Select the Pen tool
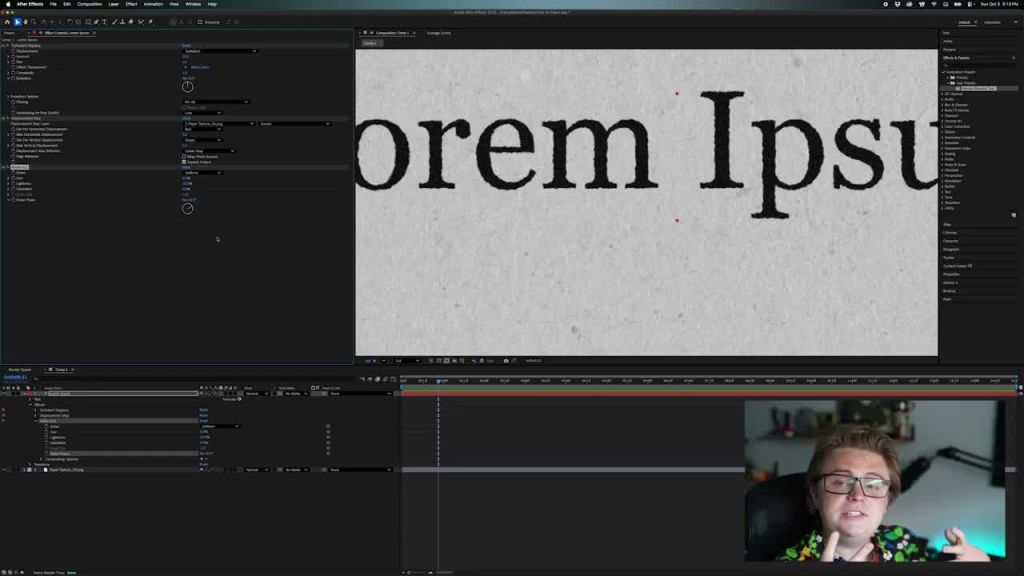Image resolution: width=1024 pixels, height=576 pixels. point(96,22)
